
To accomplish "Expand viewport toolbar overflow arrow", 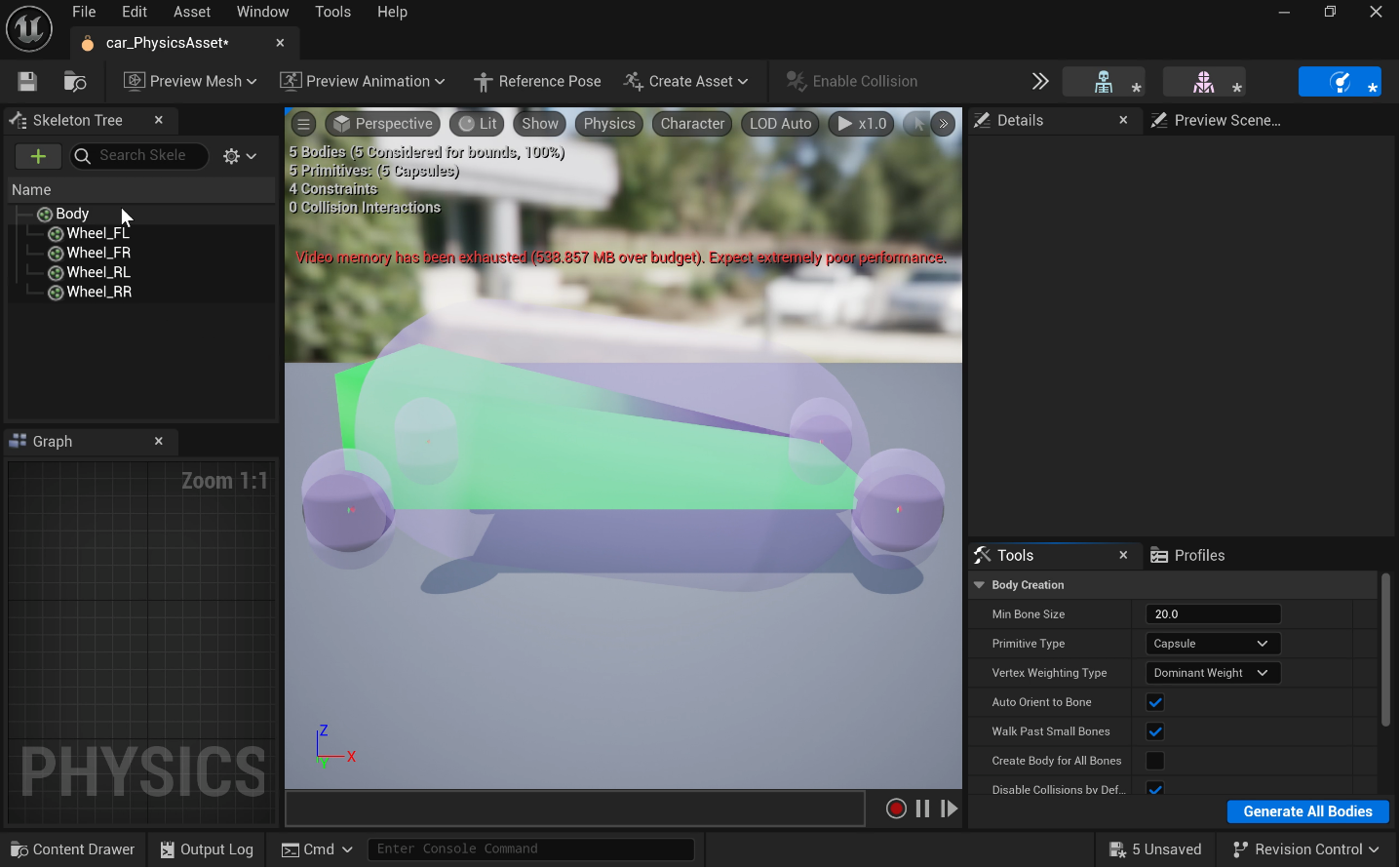I will coord(943,124).
